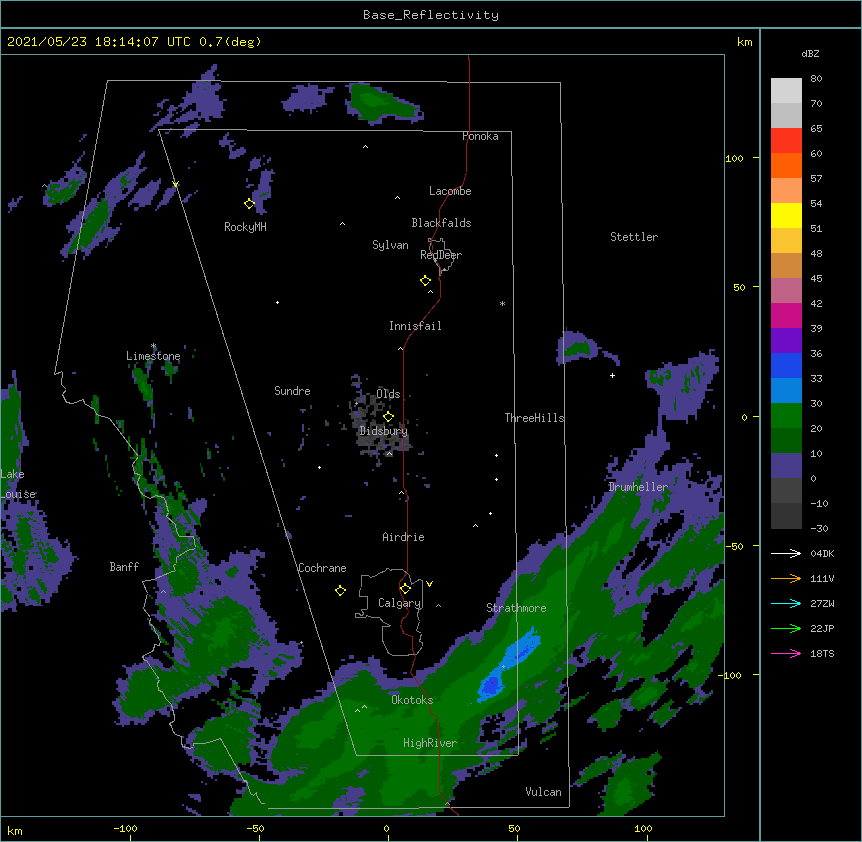Click the Okotoks label
This screenshot has height=842, width=862.
(412, 700)
